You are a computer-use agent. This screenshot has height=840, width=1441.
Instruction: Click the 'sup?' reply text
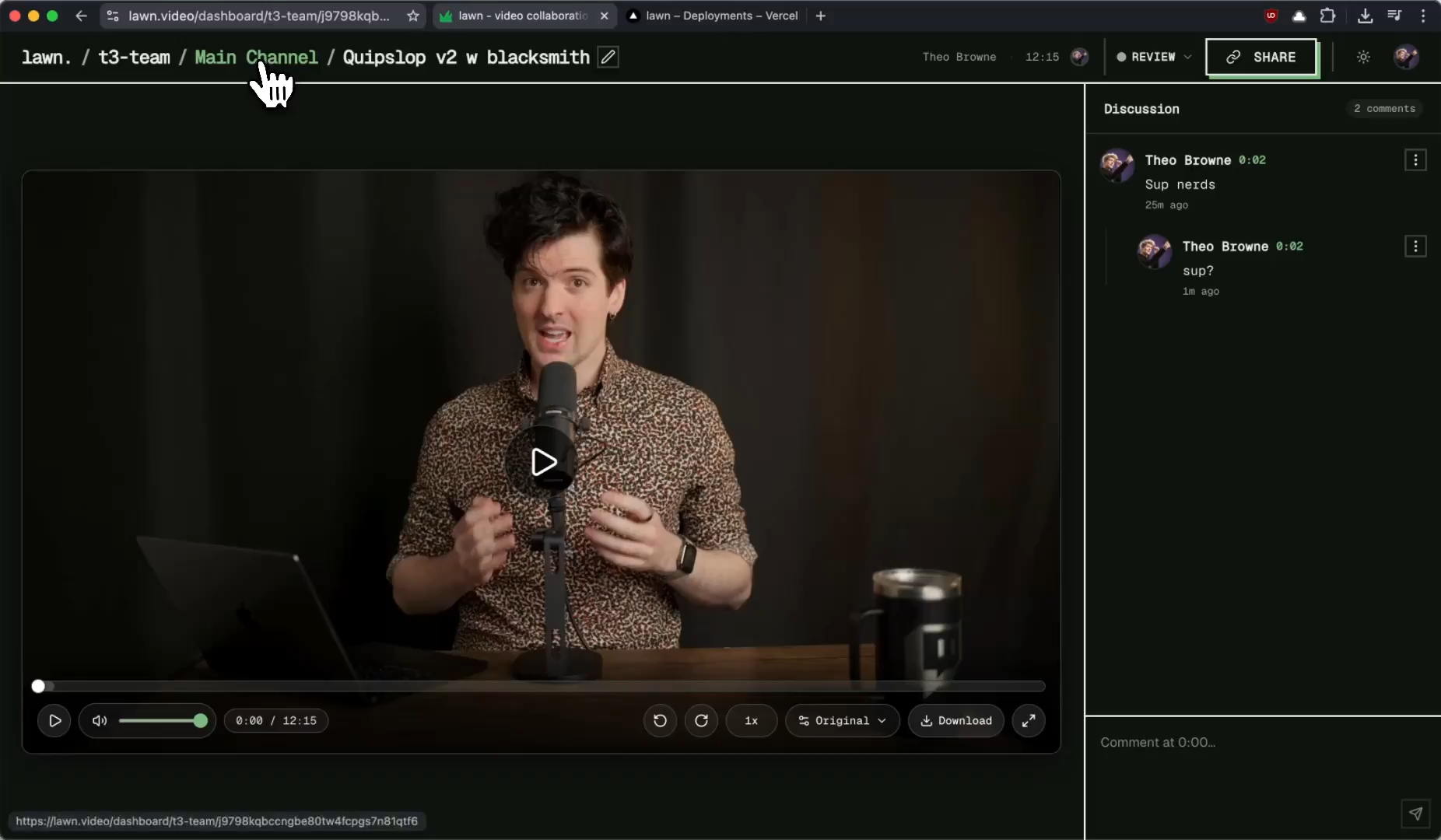[x=1197, y=271]
